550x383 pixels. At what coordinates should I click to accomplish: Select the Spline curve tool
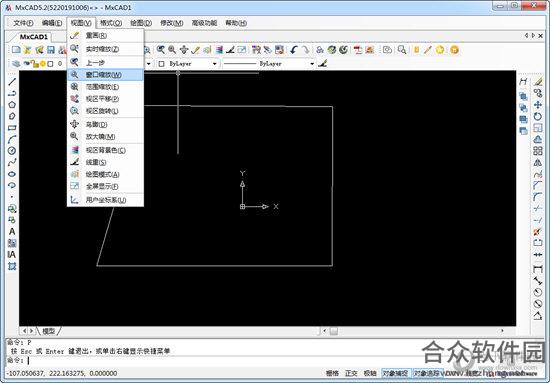pos(12,162)
